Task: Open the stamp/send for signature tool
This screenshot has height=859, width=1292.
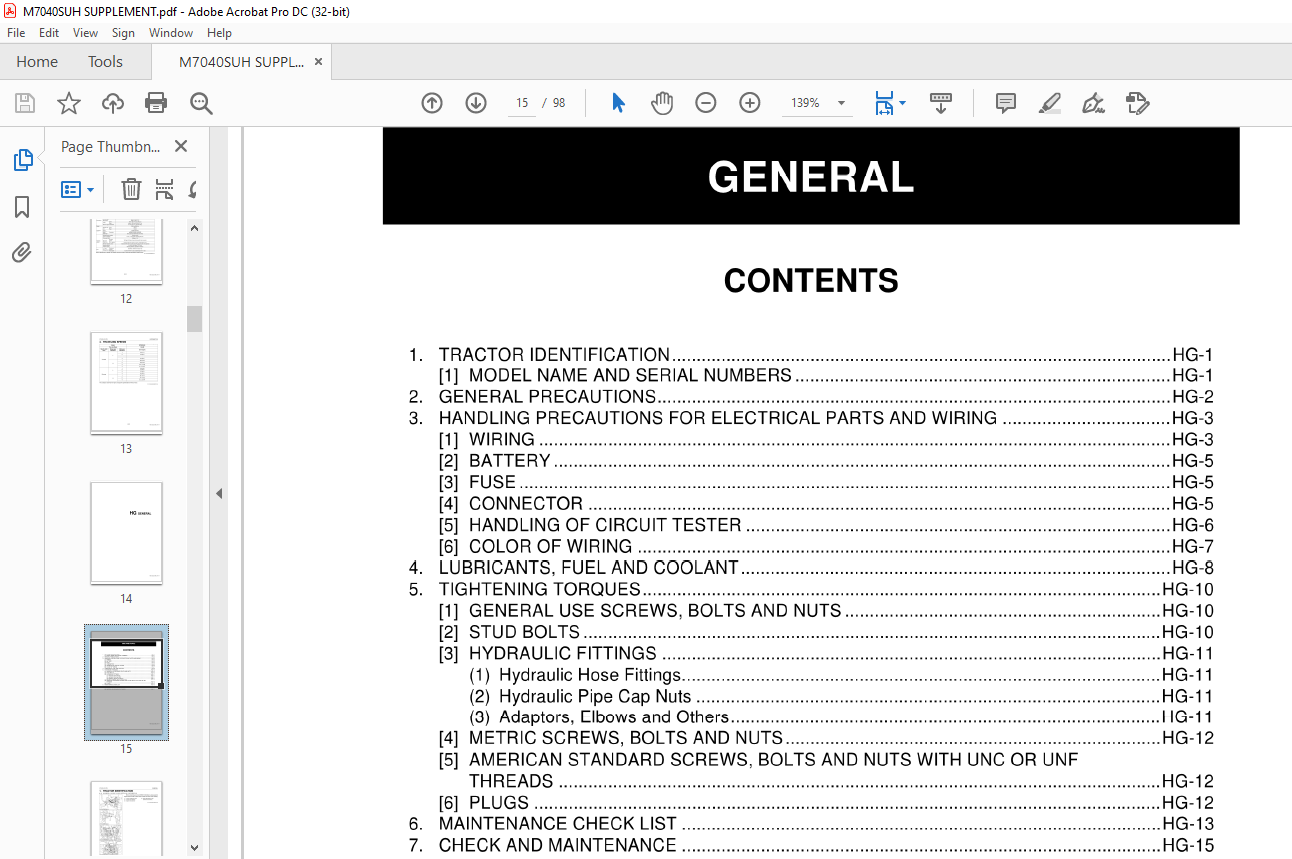Action: pyautogui.click(x=1137, y=103)
